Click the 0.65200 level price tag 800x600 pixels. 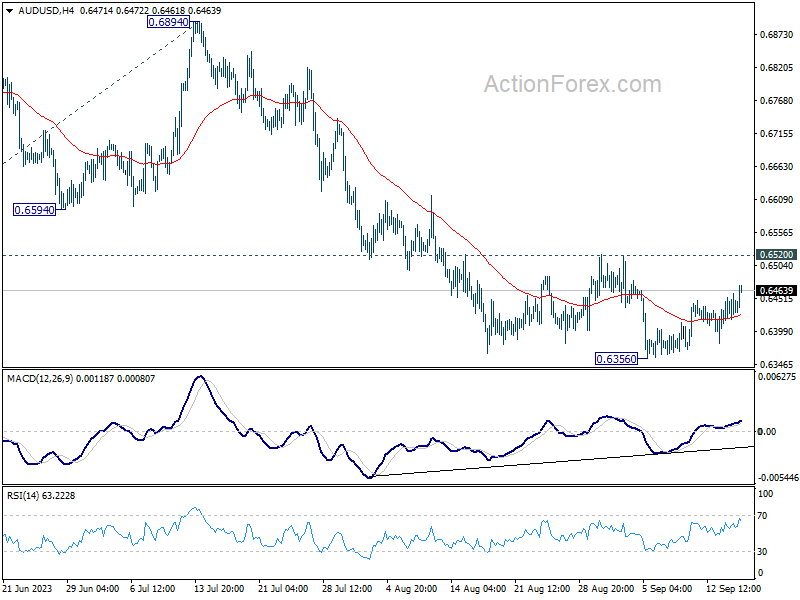tap(776, 255)
